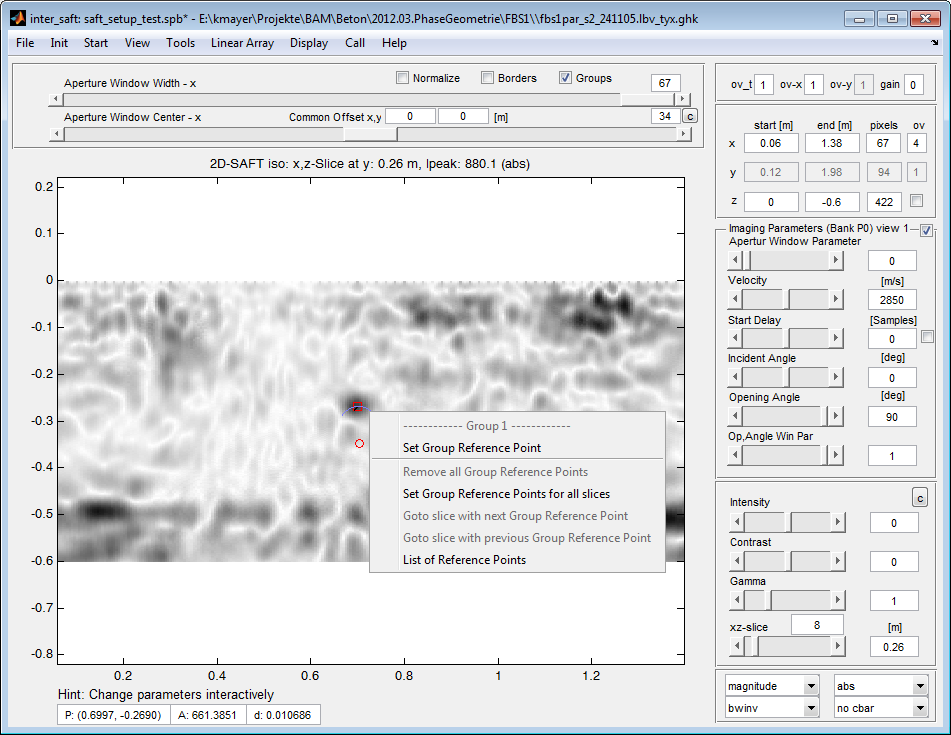951x735 pixels.
Task: Increase Start Delay with right arrow
Action: click(x=836, y=338)
